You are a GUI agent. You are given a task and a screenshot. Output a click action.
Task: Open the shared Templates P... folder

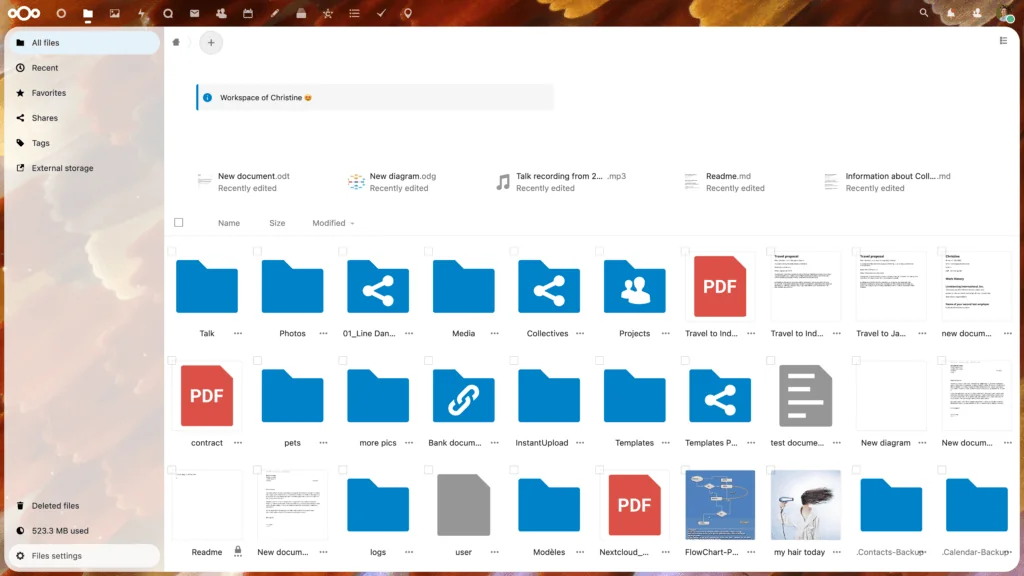point(720,396)
